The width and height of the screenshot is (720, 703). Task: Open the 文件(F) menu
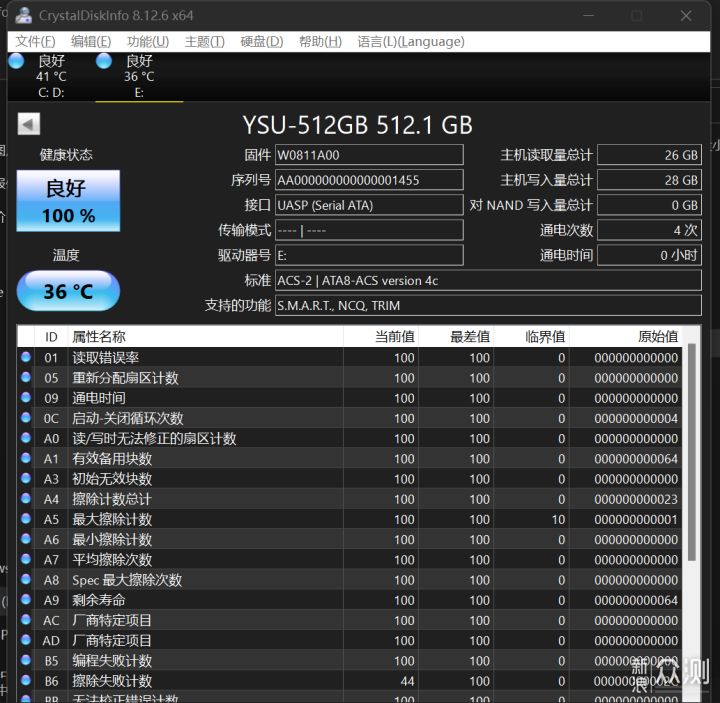coord(35,42)
